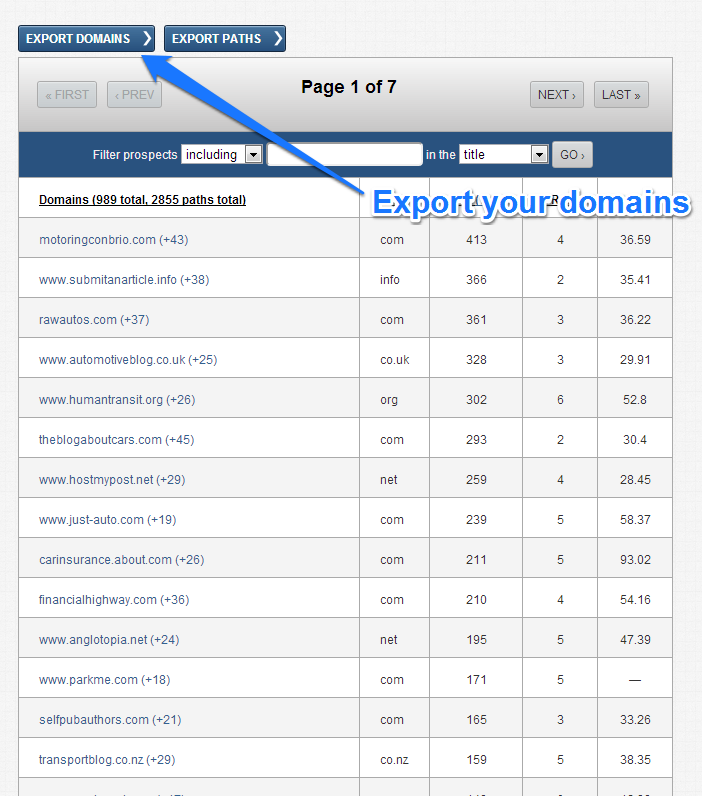702x796 pixels.
Task: Click the Export Paths button
Action: (224, 39)
